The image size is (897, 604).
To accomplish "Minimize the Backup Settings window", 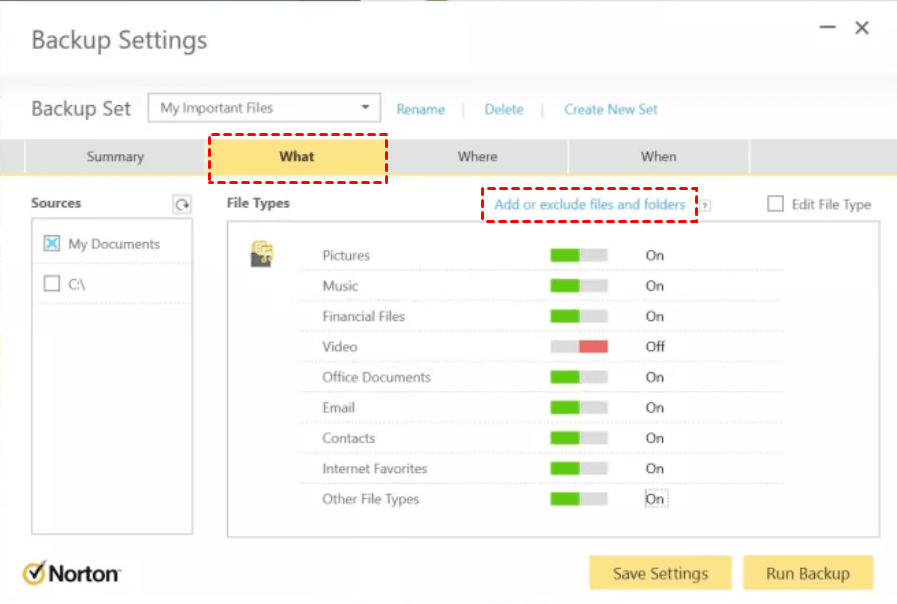I will [827, 27].
